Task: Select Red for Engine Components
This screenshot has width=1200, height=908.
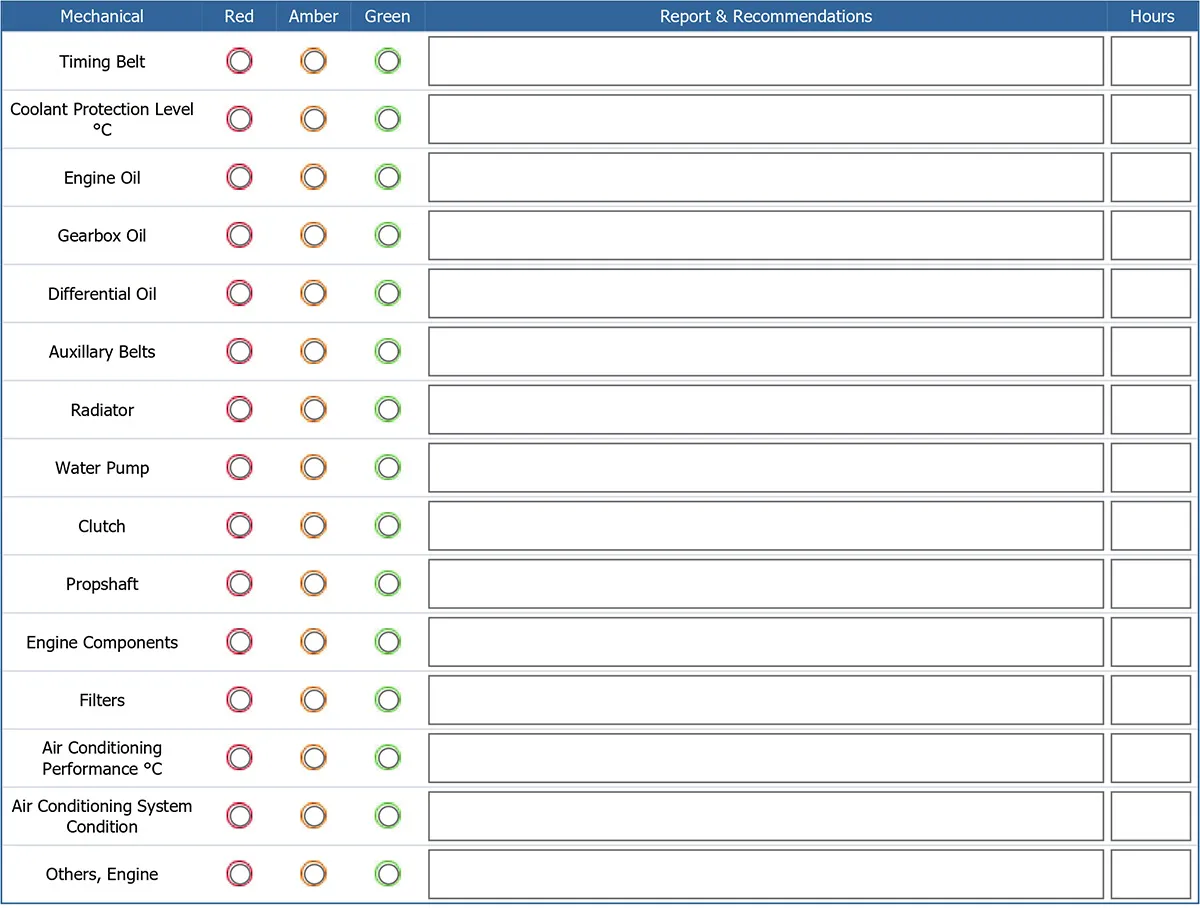Action: pyautogui.click(x=240, y=642)
